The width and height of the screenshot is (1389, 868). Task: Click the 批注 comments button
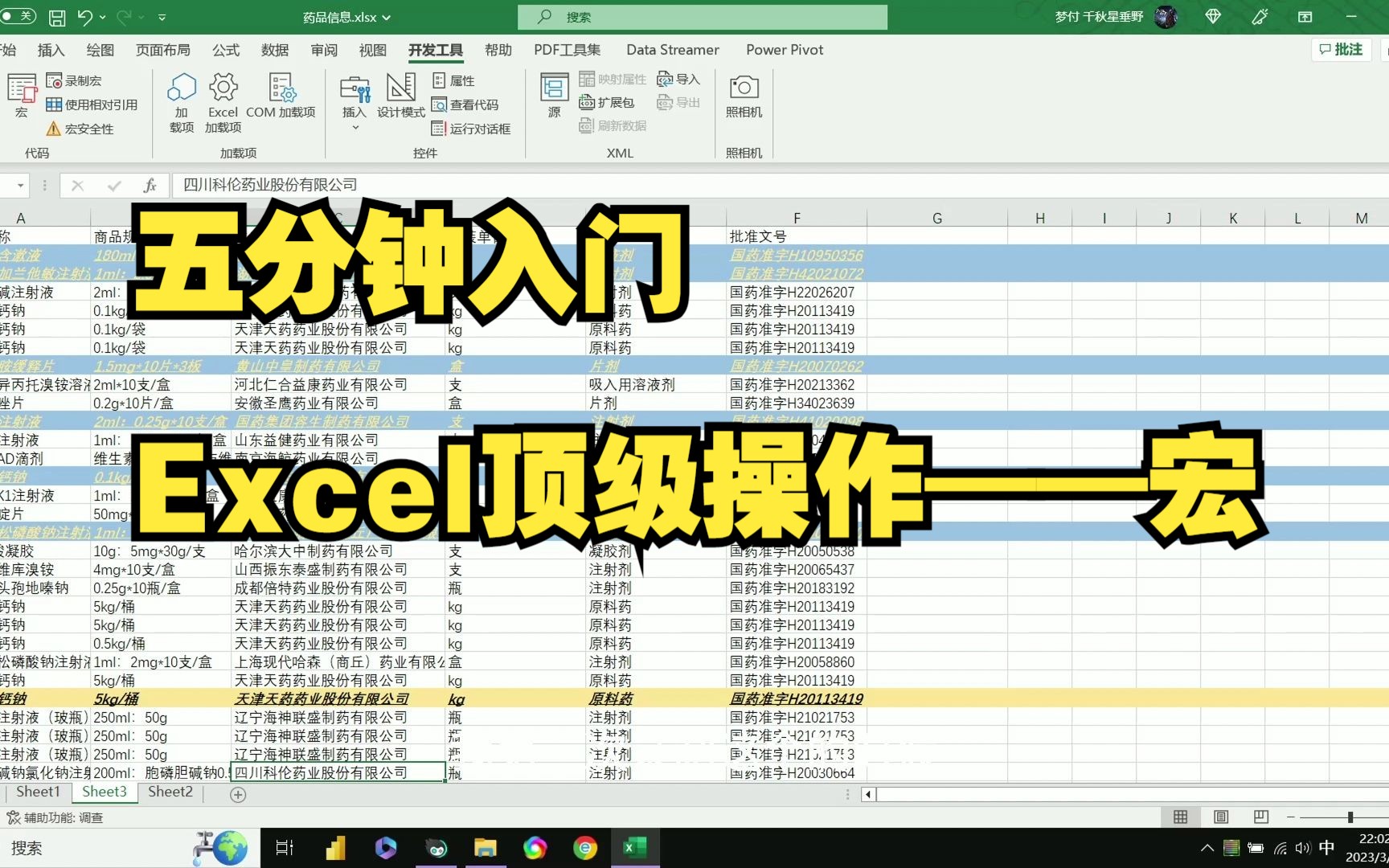pos(1341,50)
